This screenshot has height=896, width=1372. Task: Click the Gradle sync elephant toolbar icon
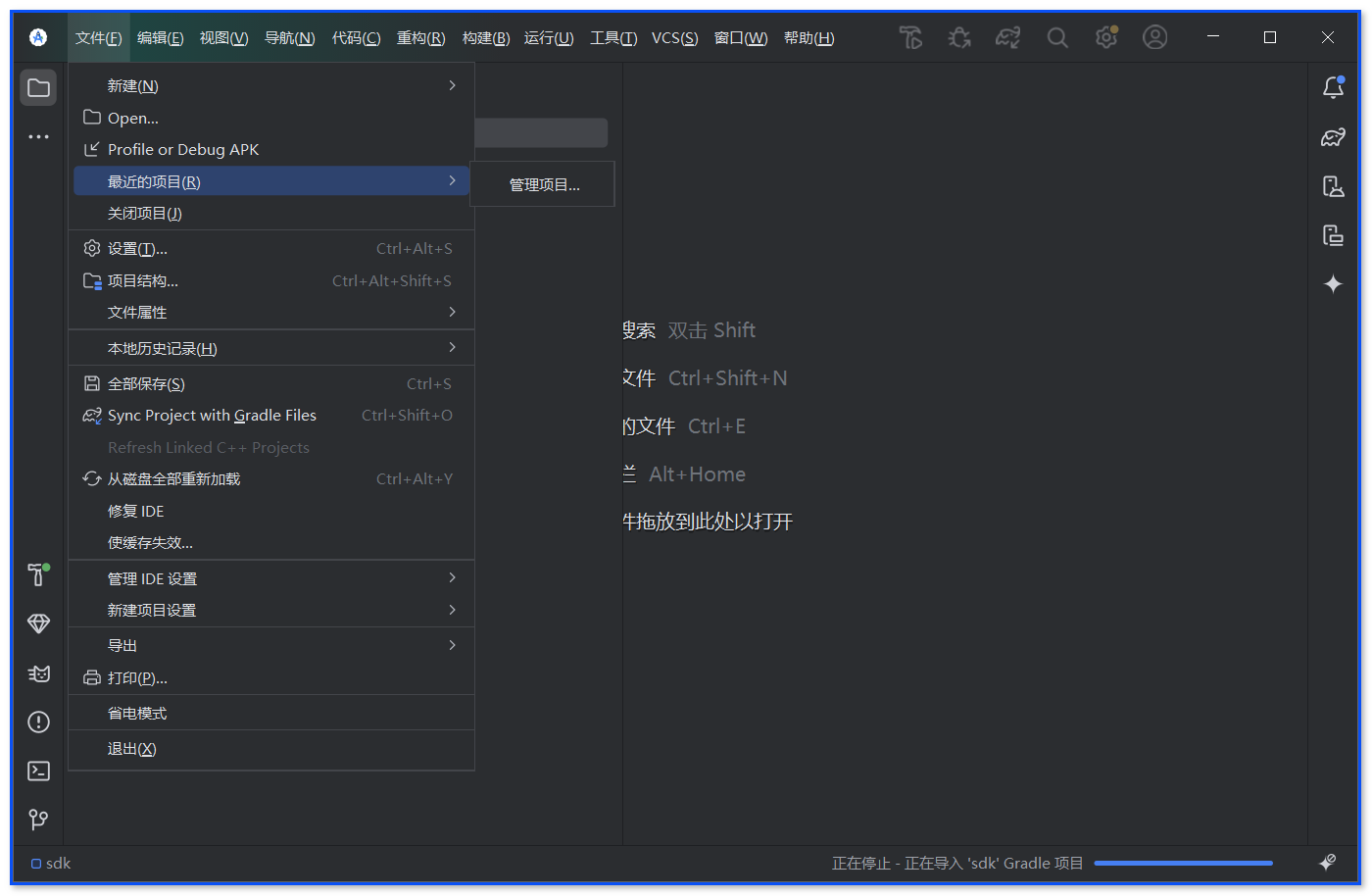point(1008,37)
